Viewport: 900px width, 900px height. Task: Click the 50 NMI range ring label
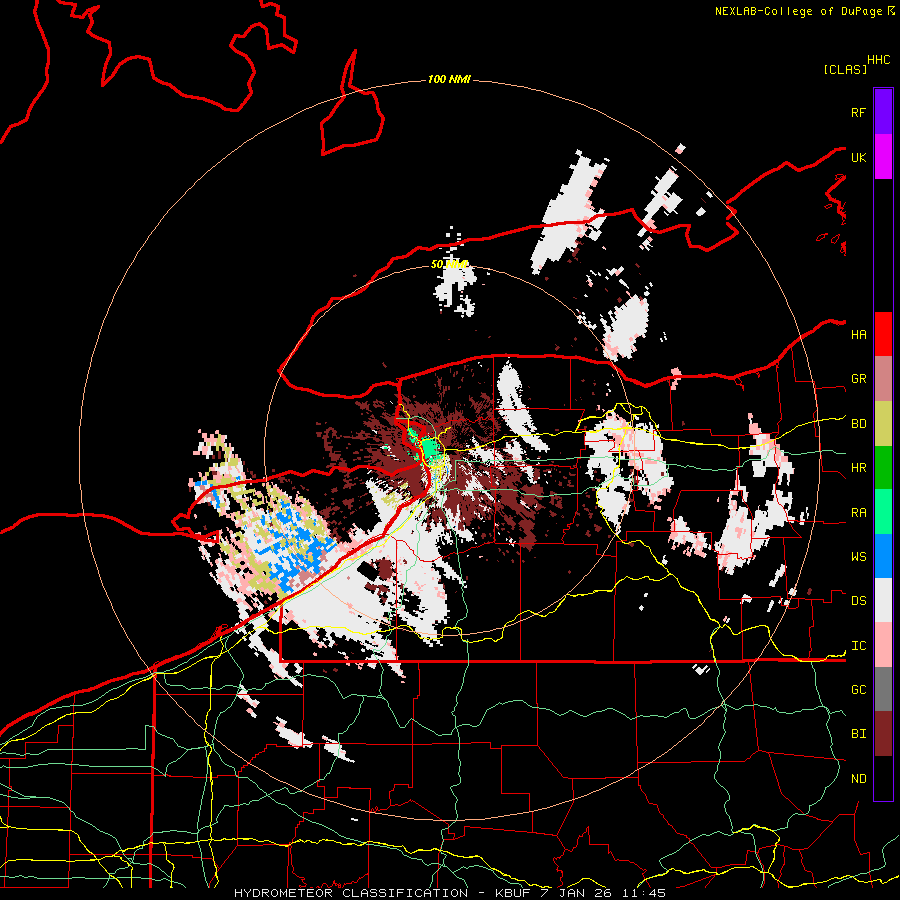click(449, 265)
